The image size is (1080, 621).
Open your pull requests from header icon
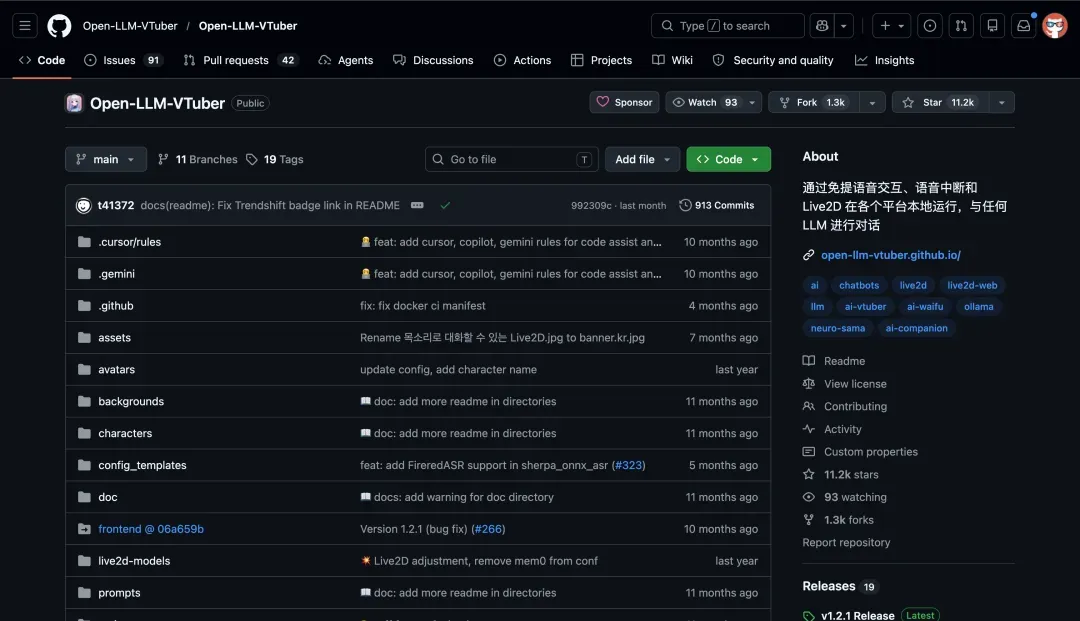961,26
